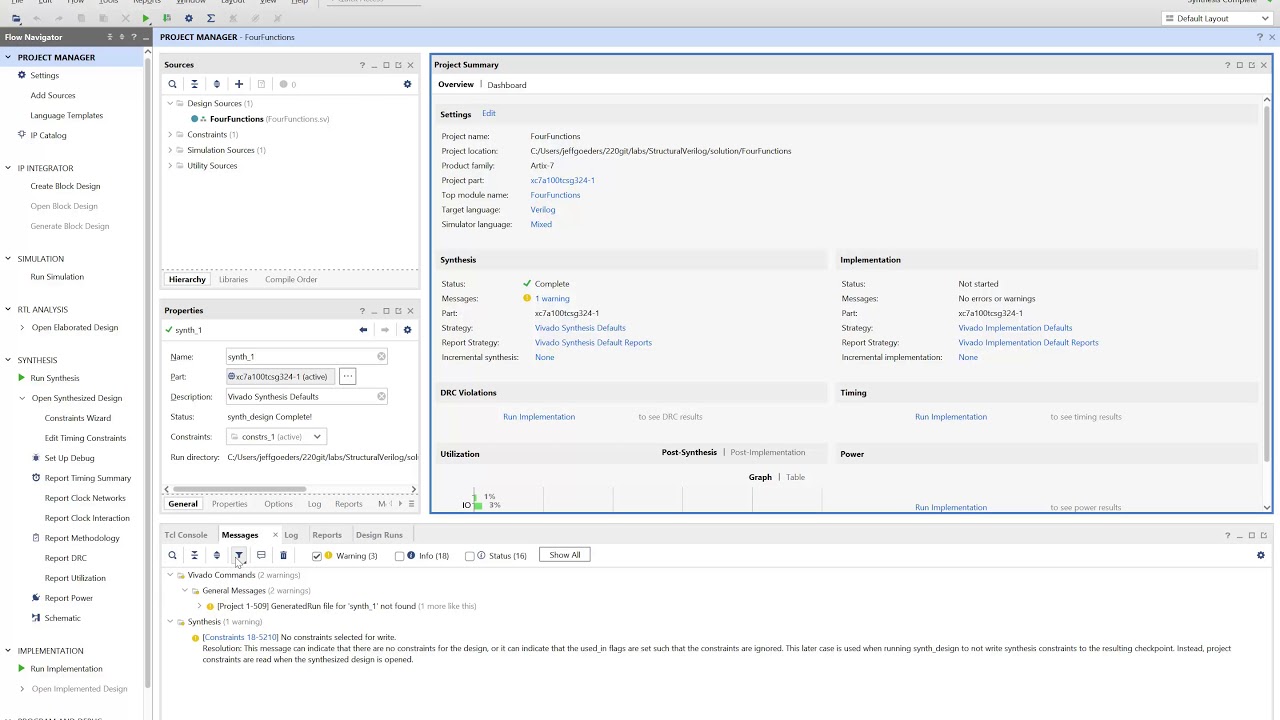Open the bottom-panel Reports tab

327,535
